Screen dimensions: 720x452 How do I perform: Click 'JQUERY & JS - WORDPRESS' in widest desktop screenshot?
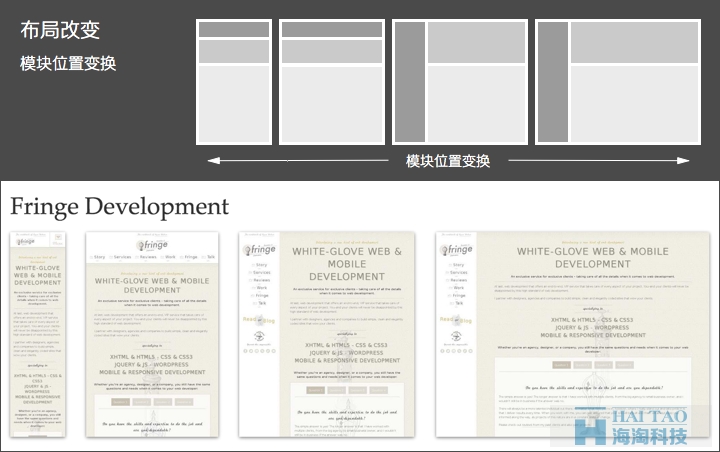coord(592,328)
